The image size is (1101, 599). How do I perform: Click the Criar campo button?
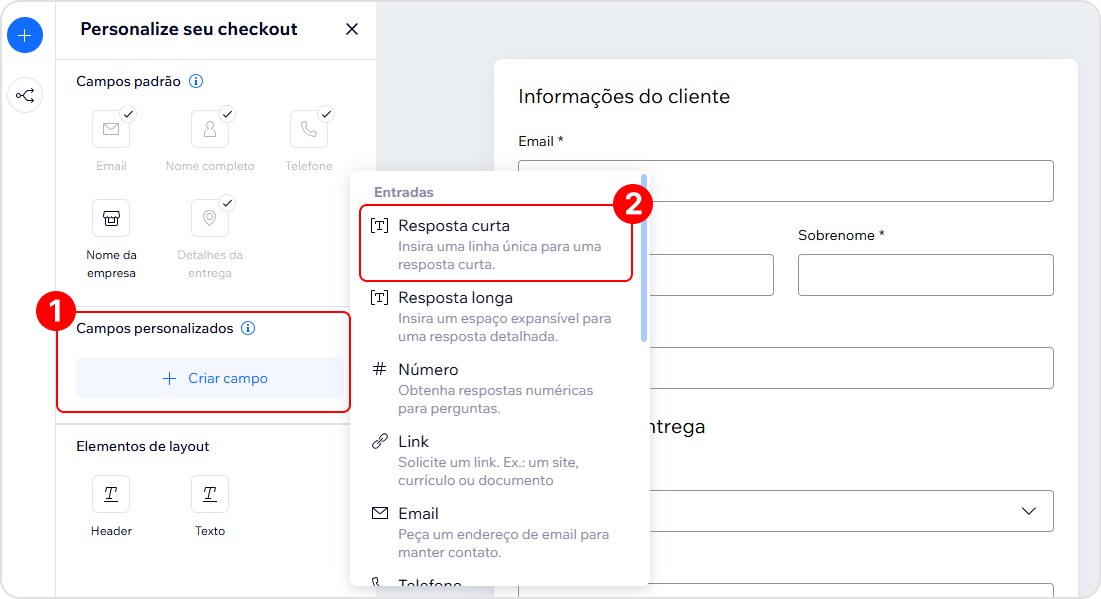tap(210, 378)
